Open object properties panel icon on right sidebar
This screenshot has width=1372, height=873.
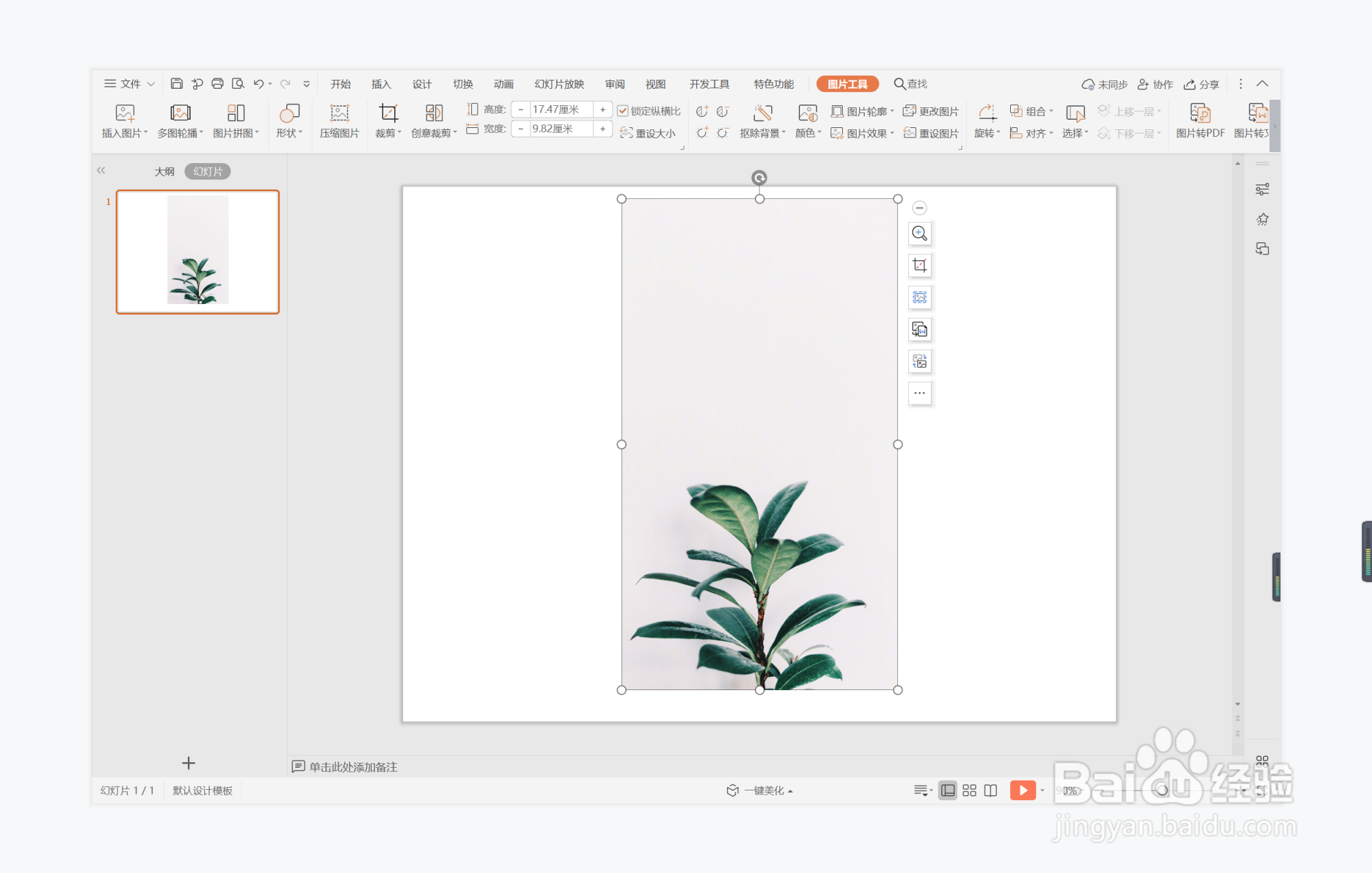coord(1262,189)
